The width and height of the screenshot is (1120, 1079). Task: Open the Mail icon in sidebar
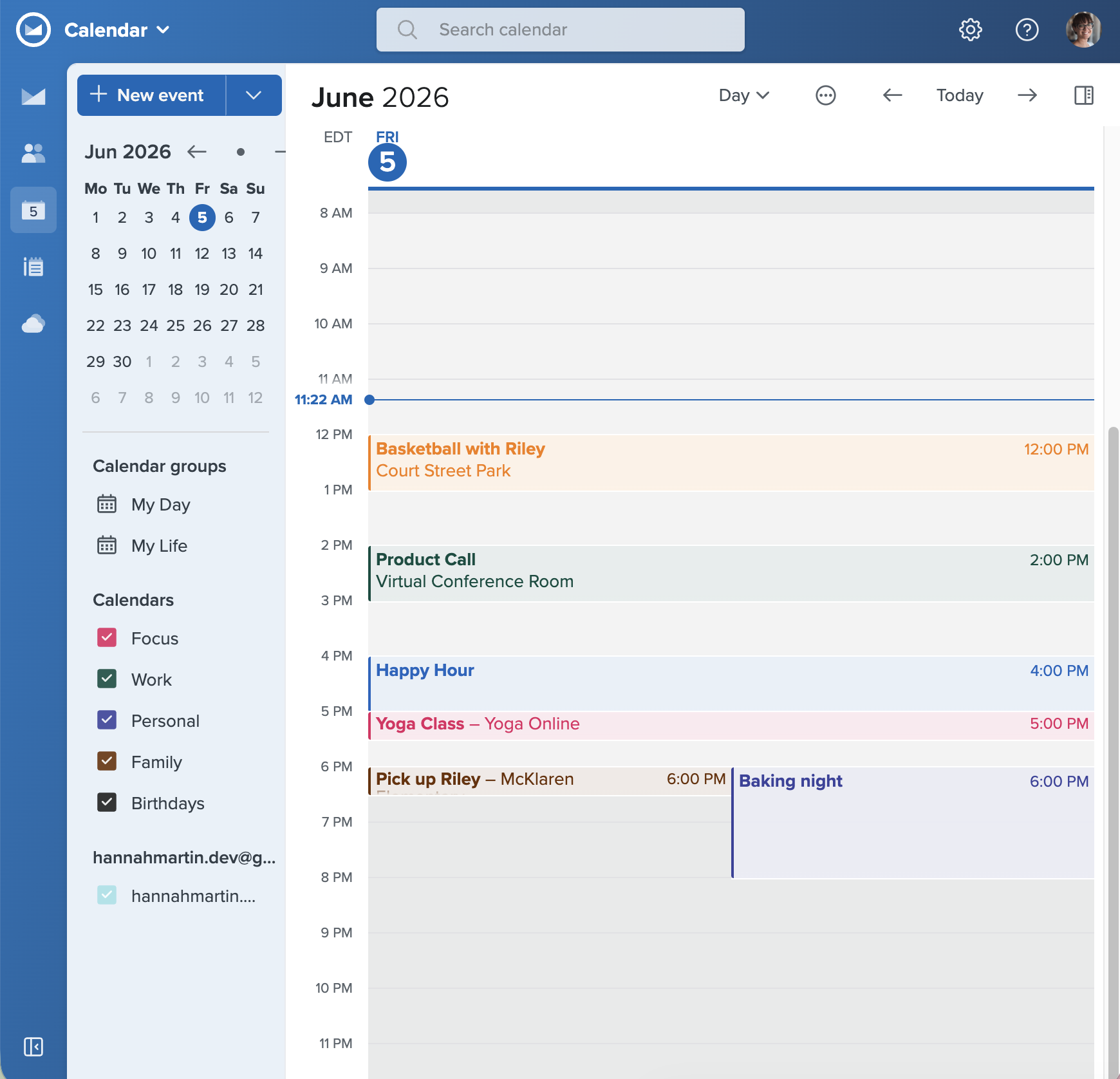(x=33, y=97)
